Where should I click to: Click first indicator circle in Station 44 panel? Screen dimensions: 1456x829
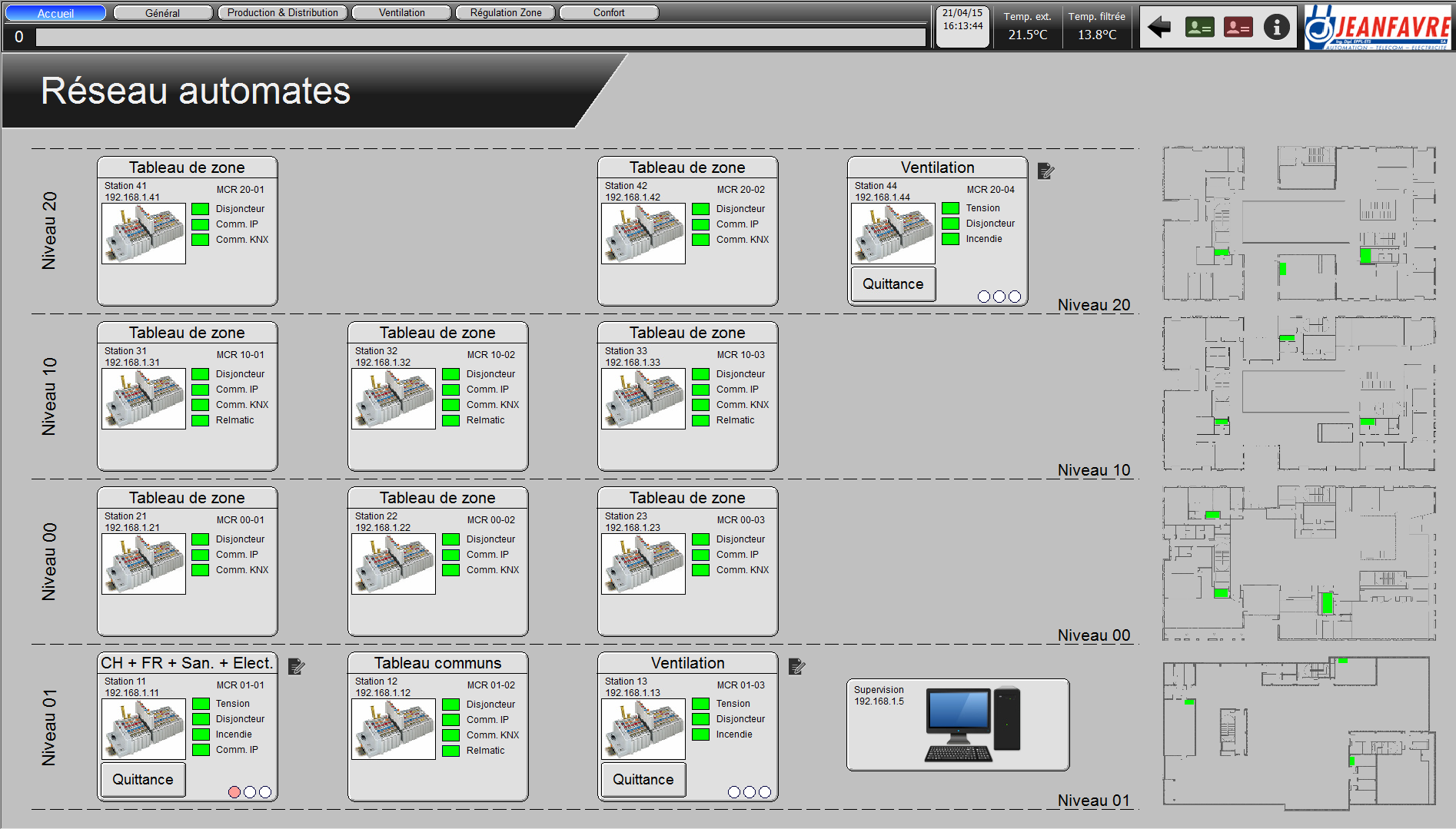click(x=984, y=297)
